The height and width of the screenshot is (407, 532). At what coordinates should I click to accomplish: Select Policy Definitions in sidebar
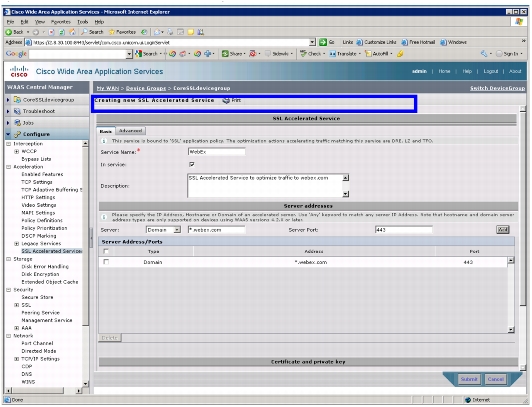[42, 220]
